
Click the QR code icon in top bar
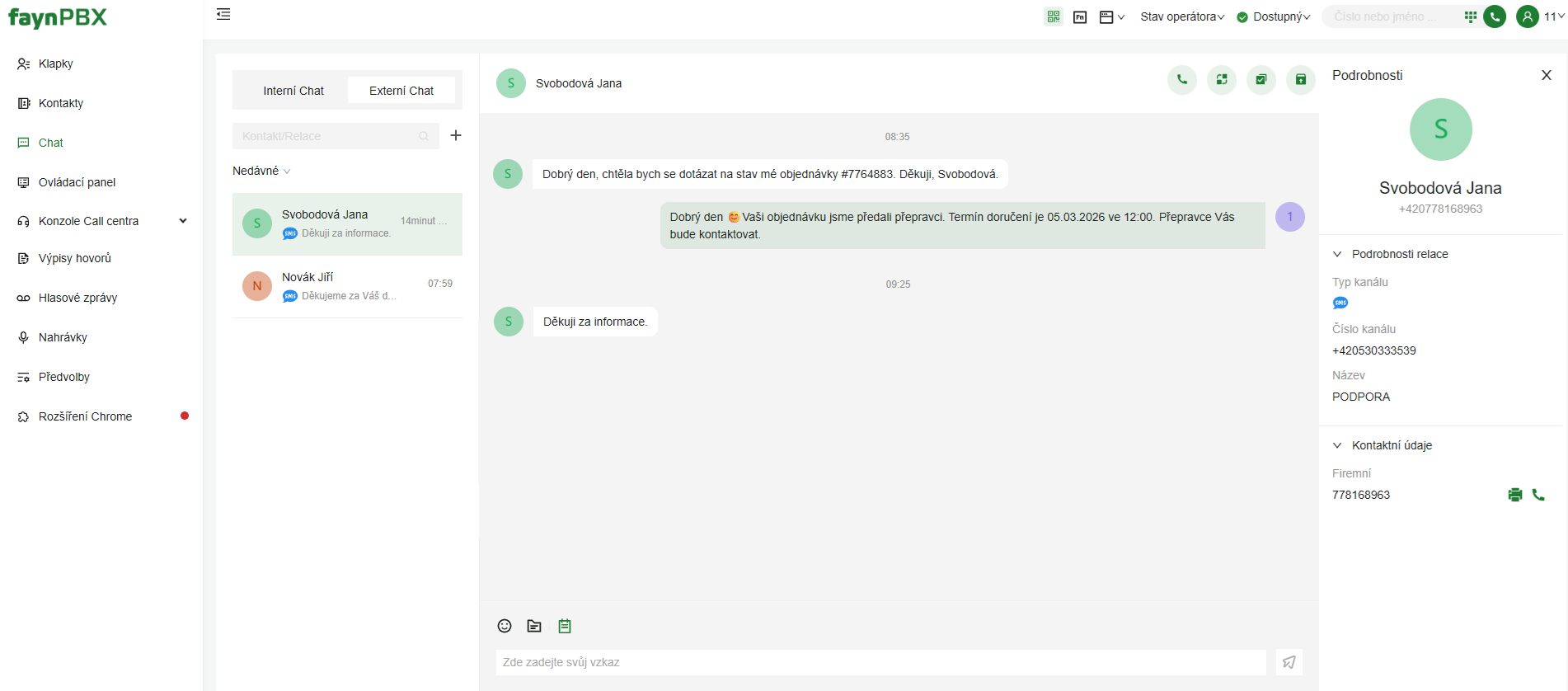(x=1053, y=16)
